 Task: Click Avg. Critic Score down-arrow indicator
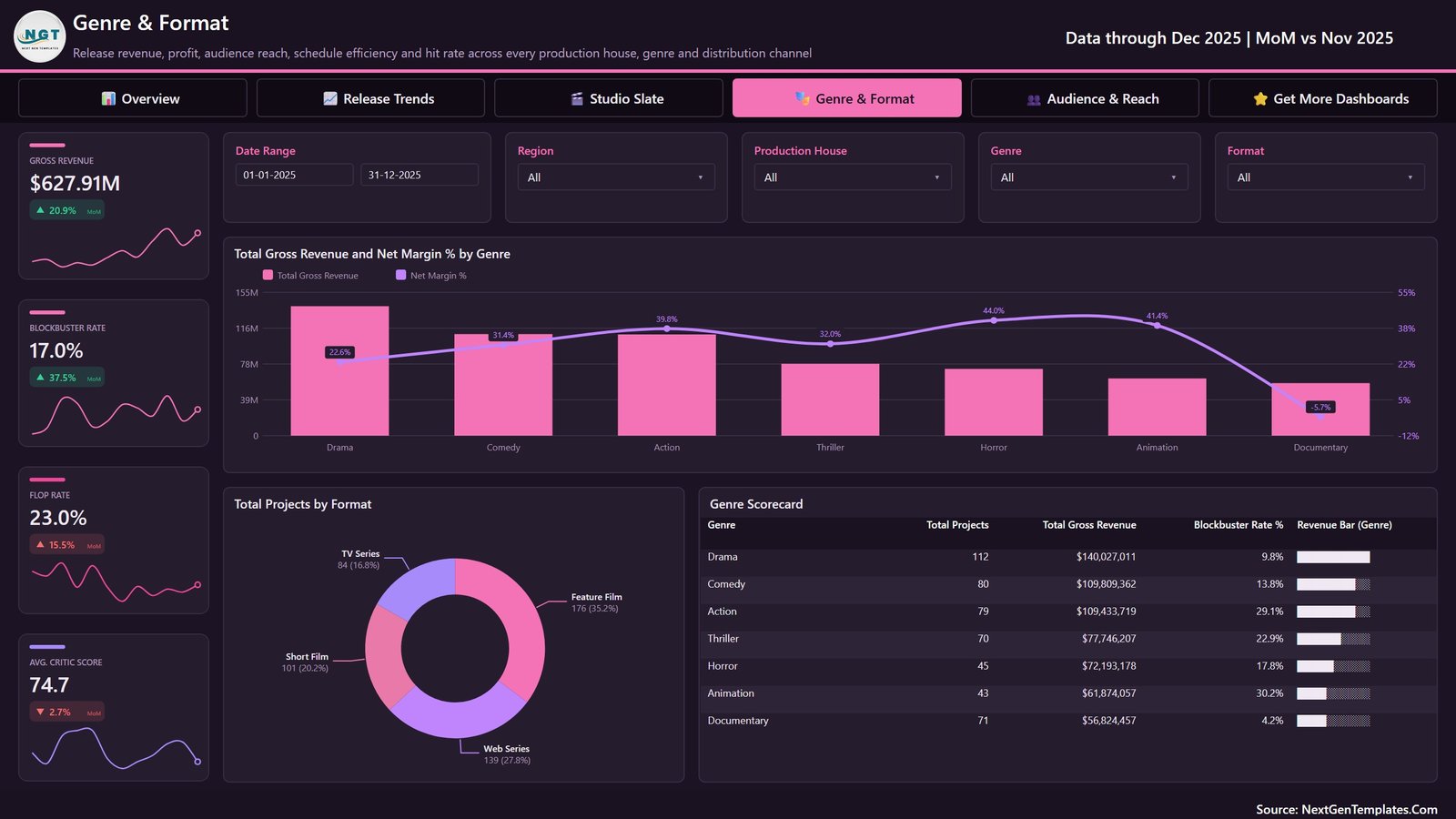(x=40, y=713)
